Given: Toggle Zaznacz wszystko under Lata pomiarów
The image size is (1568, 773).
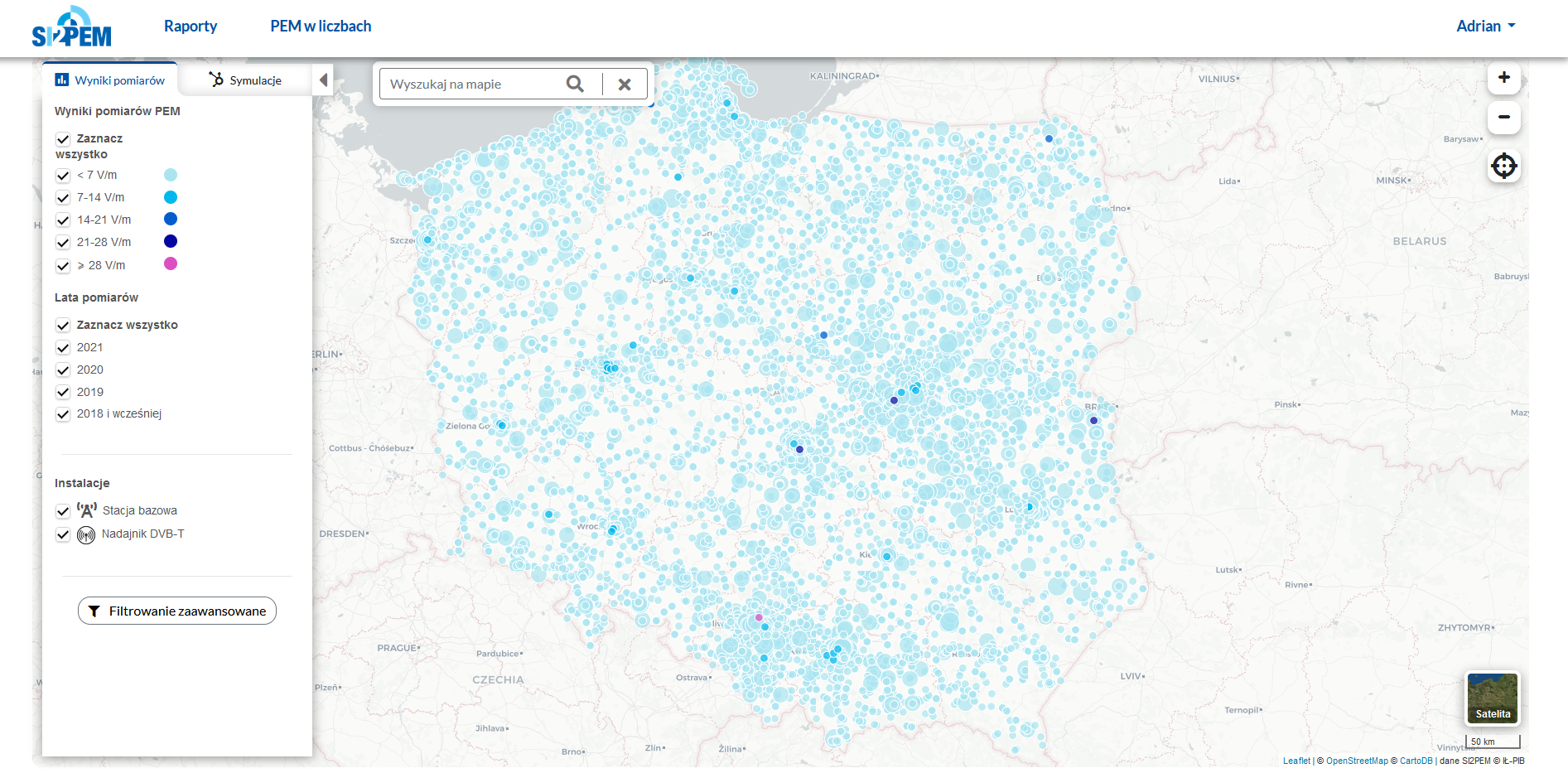Looking at the screenshot, I should 63,325.
